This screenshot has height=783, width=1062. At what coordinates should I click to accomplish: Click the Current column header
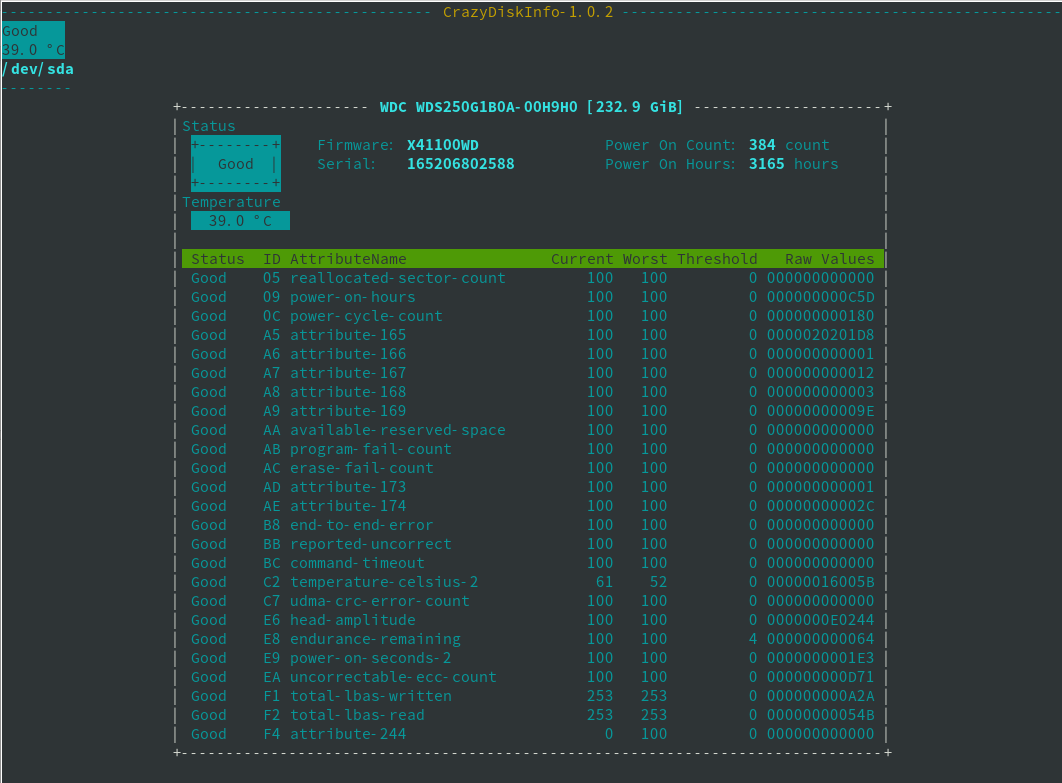[x=582, y=259]
